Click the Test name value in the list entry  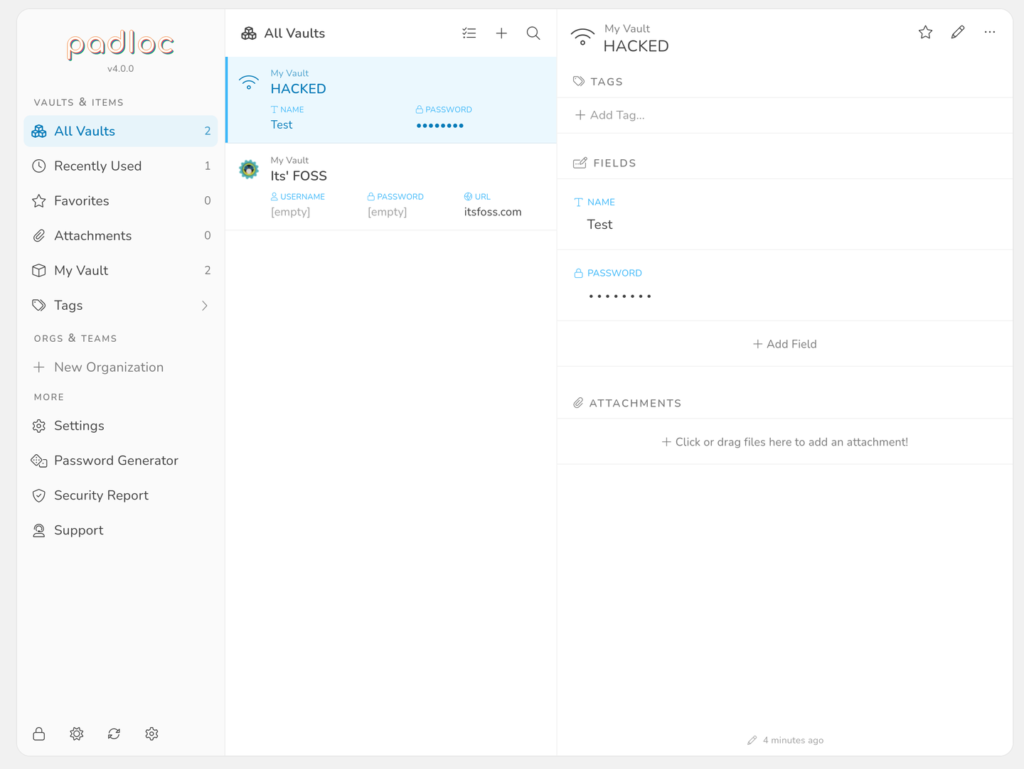[x=281, y=125]
